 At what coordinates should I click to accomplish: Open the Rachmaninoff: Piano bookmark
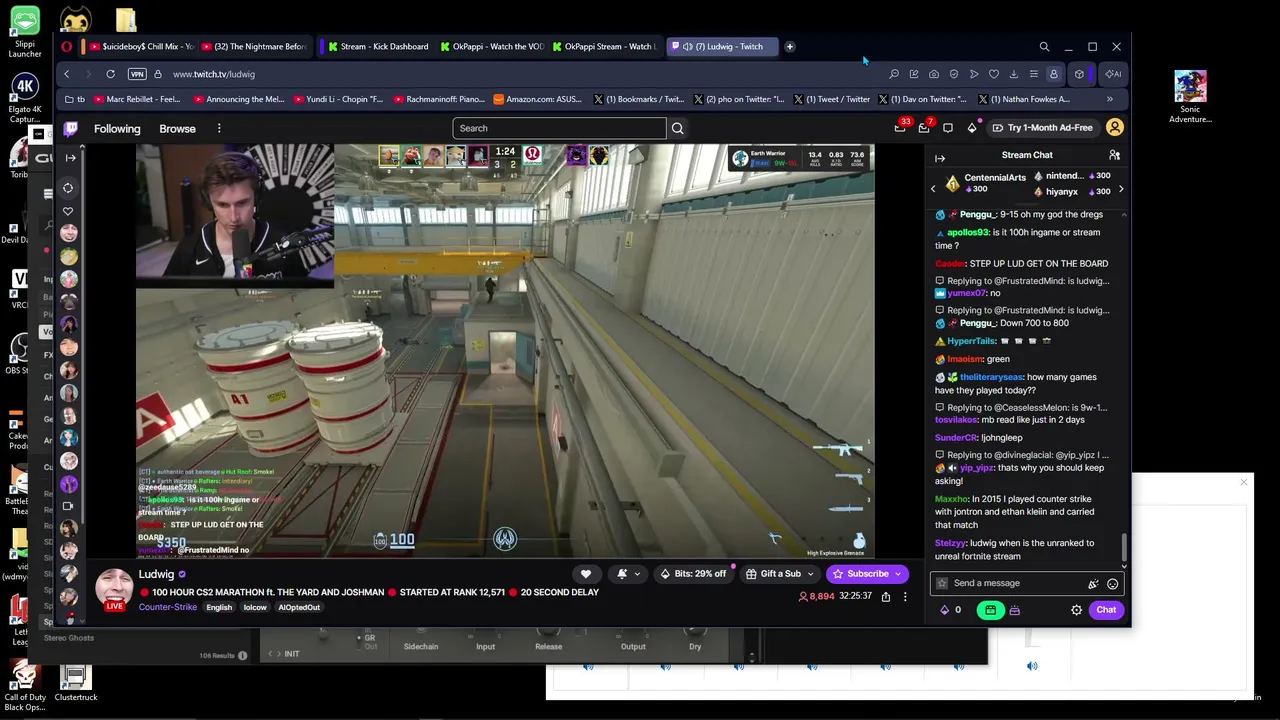[439, 99]
